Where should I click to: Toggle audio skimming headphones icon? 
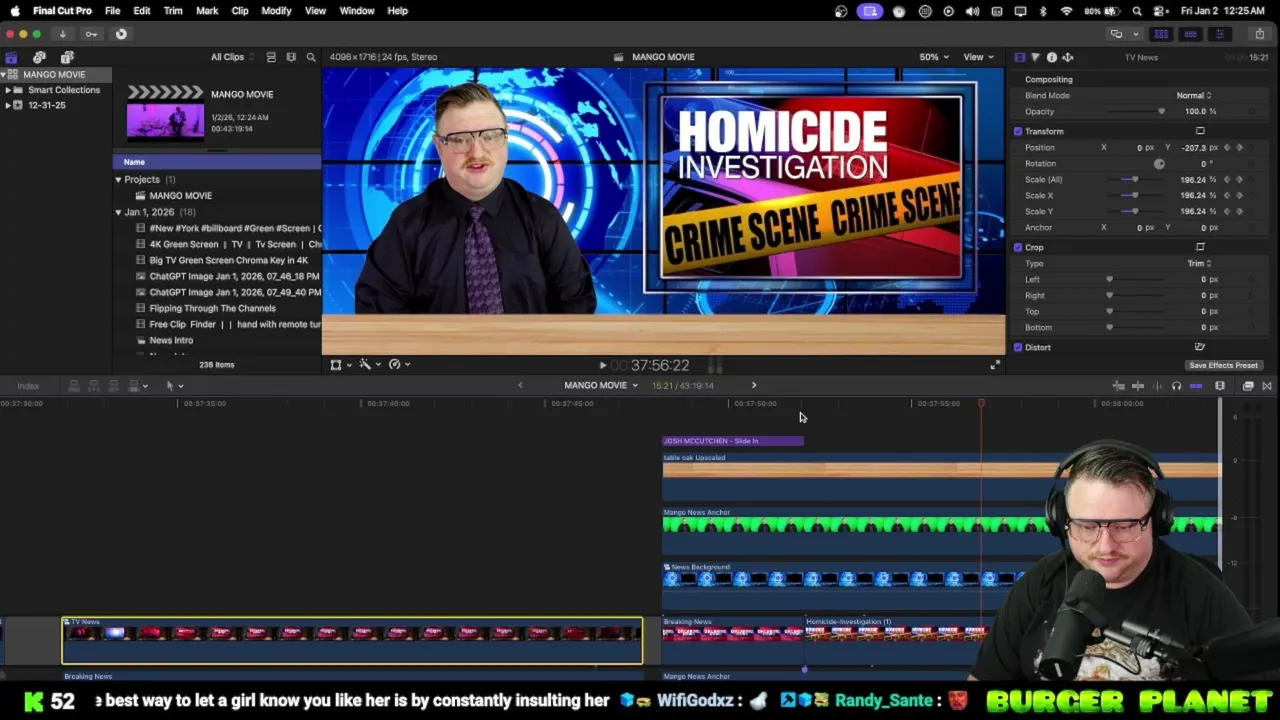(x=1176, y=386)
